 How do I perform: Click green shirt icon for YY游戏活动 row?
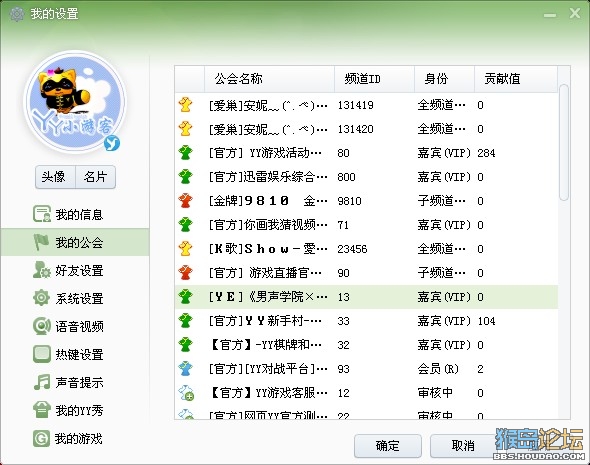click(186, 153)
